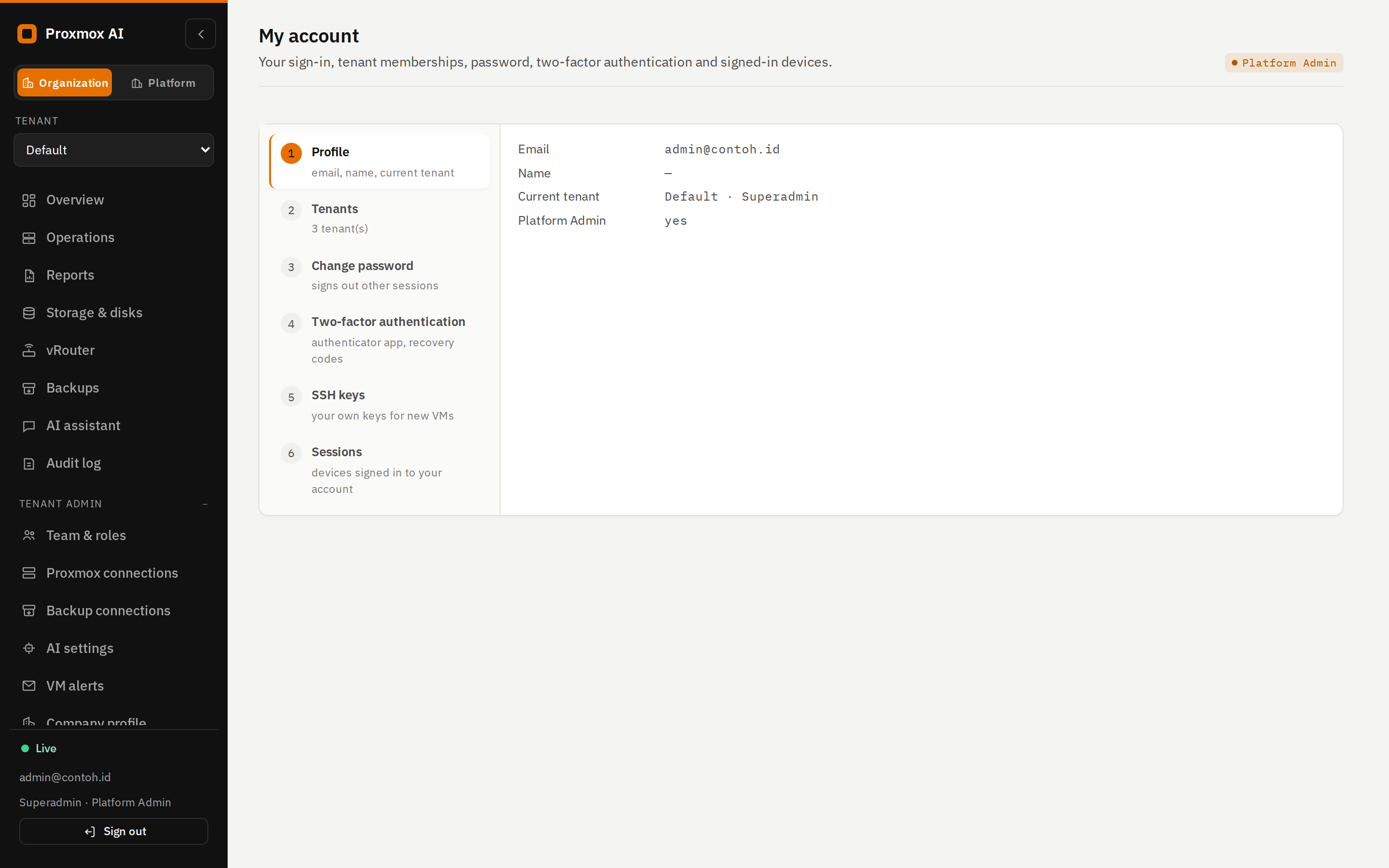Click the AI assistant chat icon

(x=29, y=426)
